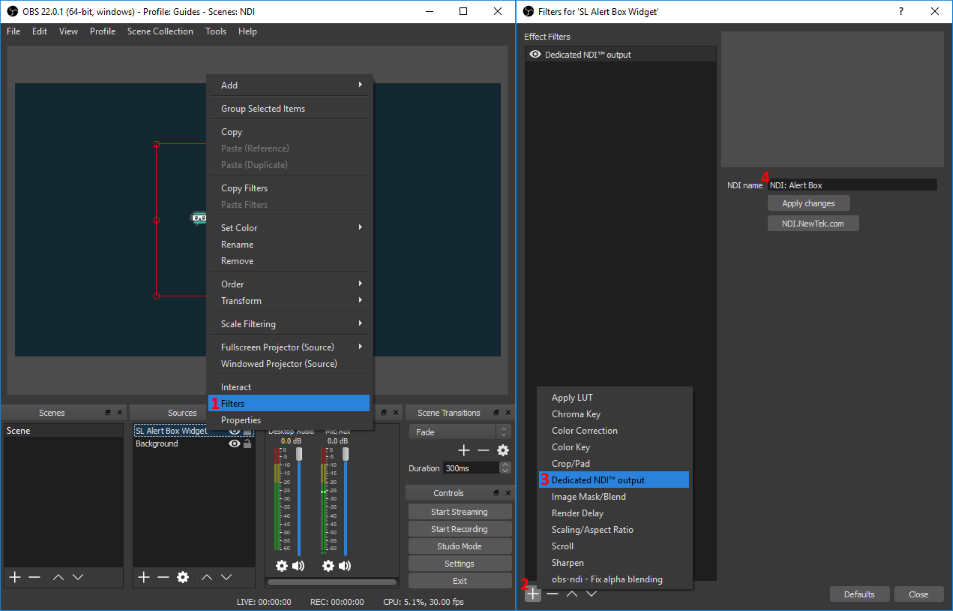The image size is (953, 611).
Task: Select Dedicated NDI output from filter list
Action: [x=614, y=480]
